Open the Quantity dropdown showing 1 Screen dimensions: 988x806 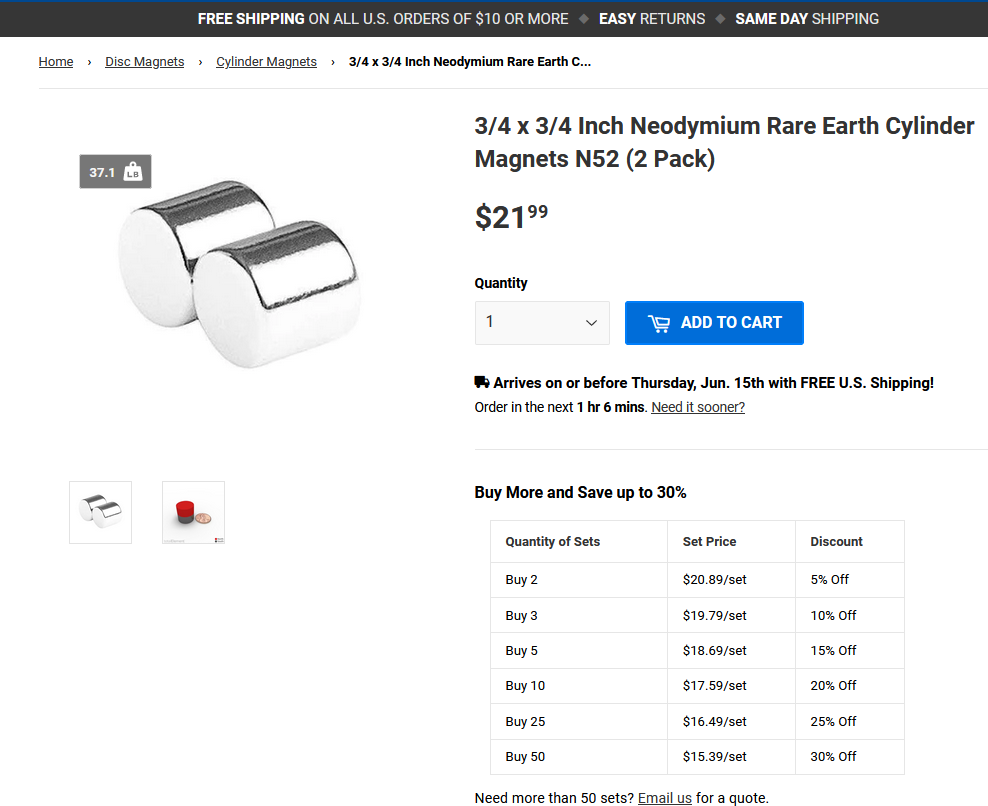[542, 323]
